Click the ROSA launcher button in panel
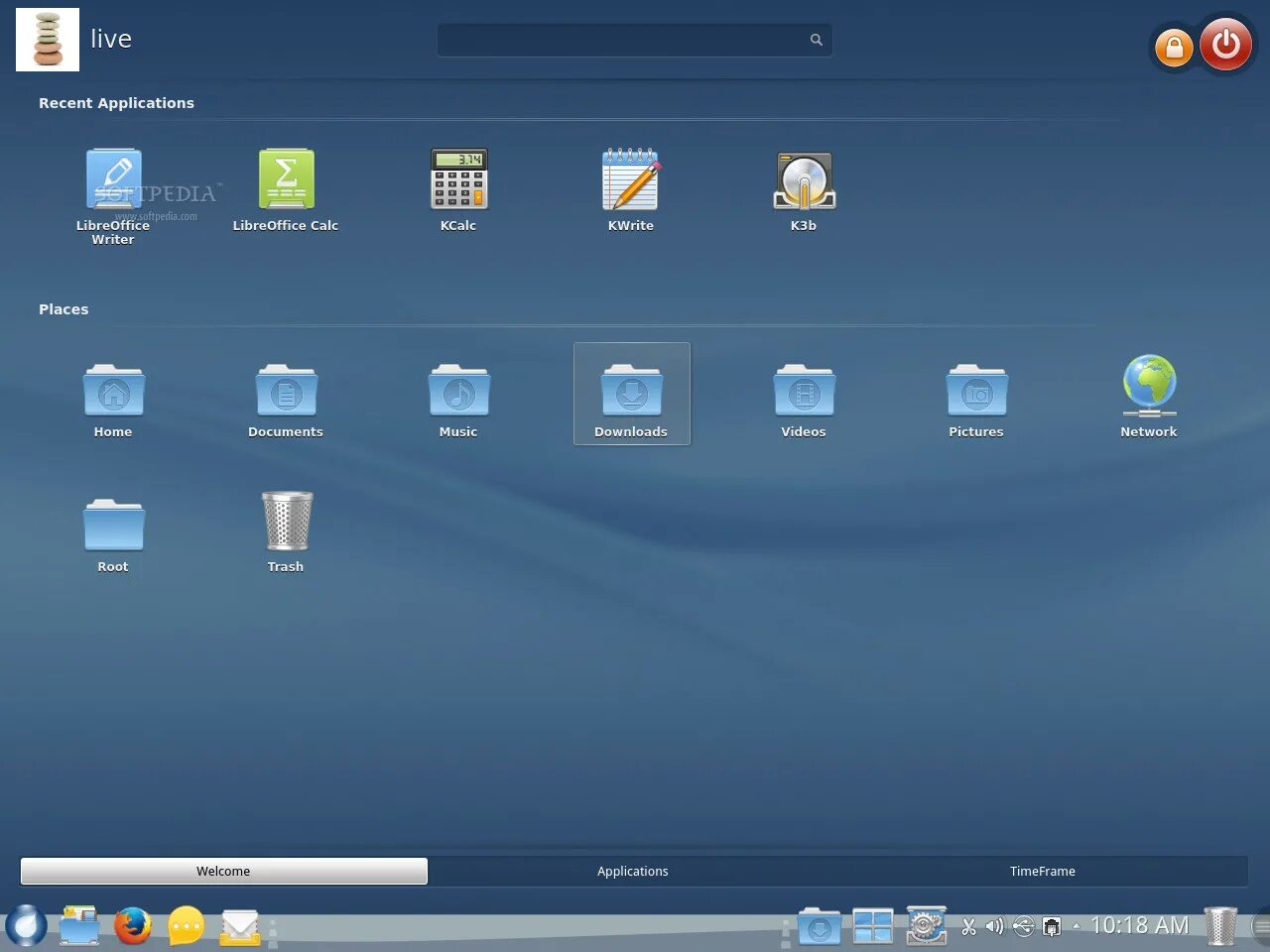1270x952 pixels. [x=26, y=927]
